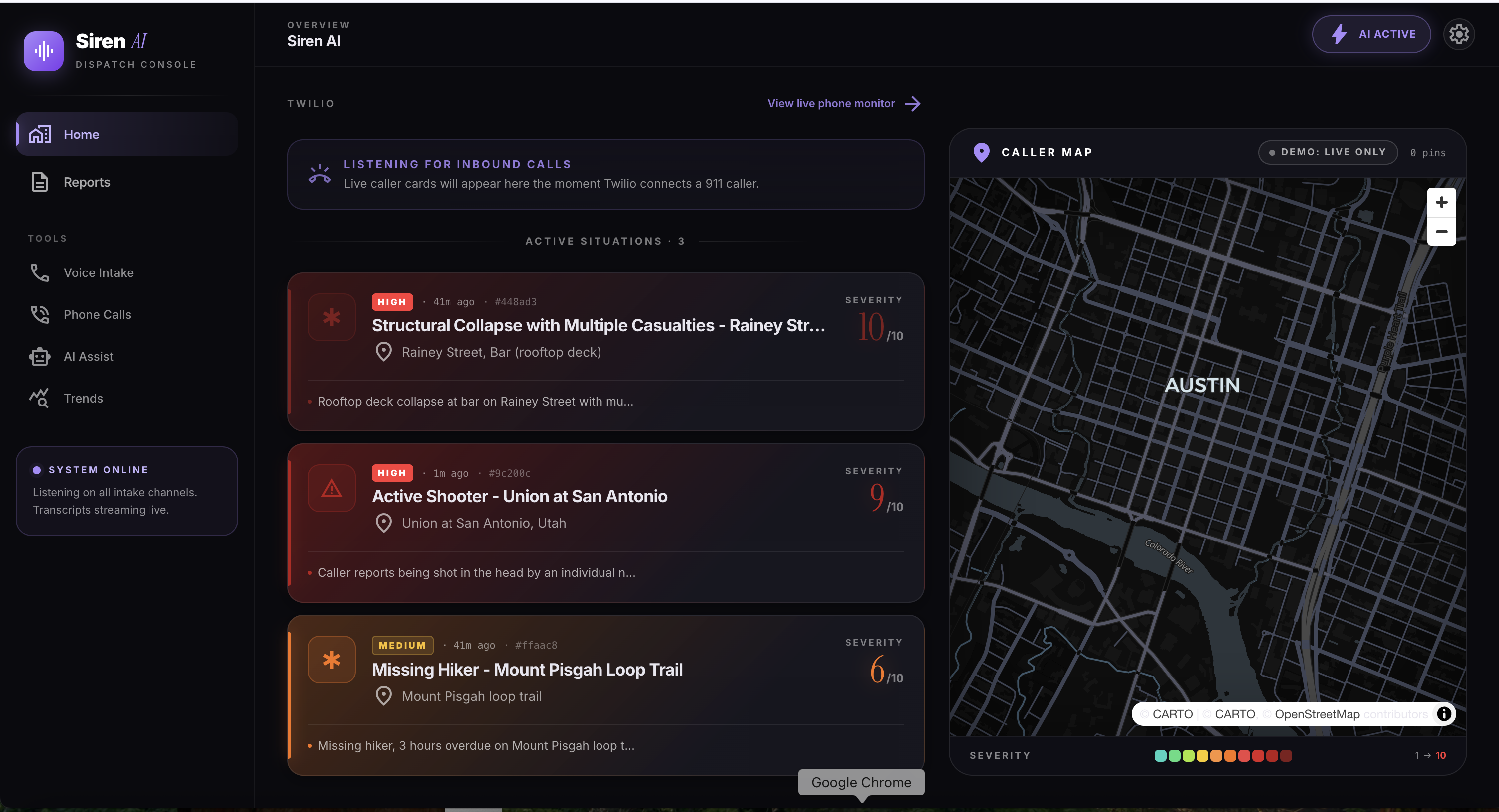
Task: Click the Siren AI waveform logo
Action: [44, 51]
